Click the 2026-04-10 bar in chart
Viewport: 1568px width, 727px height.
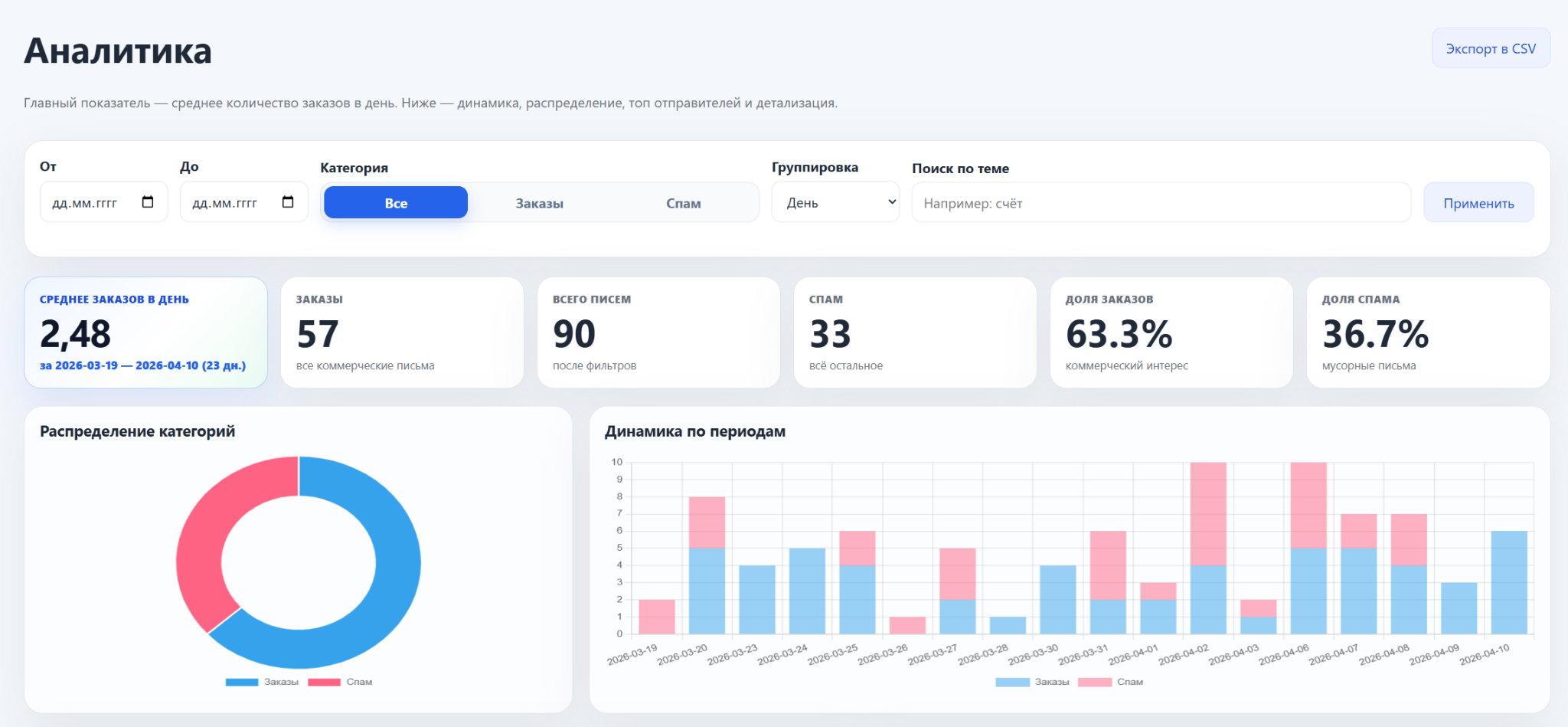[1509, 582]
